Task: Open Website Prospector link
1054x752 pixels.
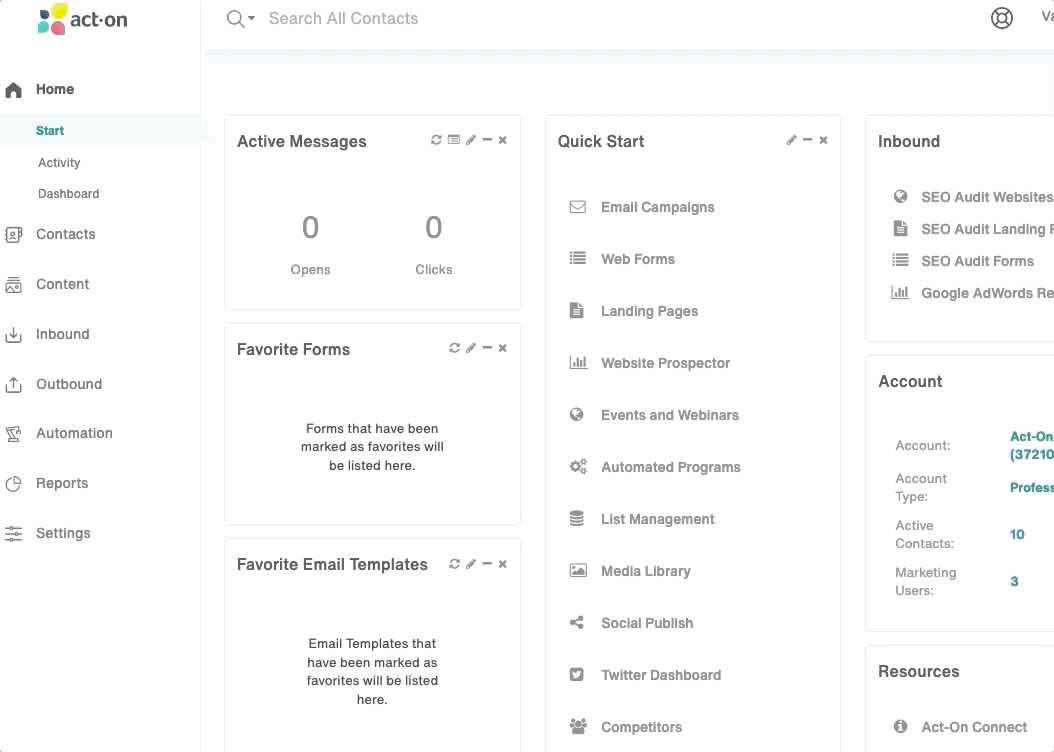Action: (x=665, y=363)
